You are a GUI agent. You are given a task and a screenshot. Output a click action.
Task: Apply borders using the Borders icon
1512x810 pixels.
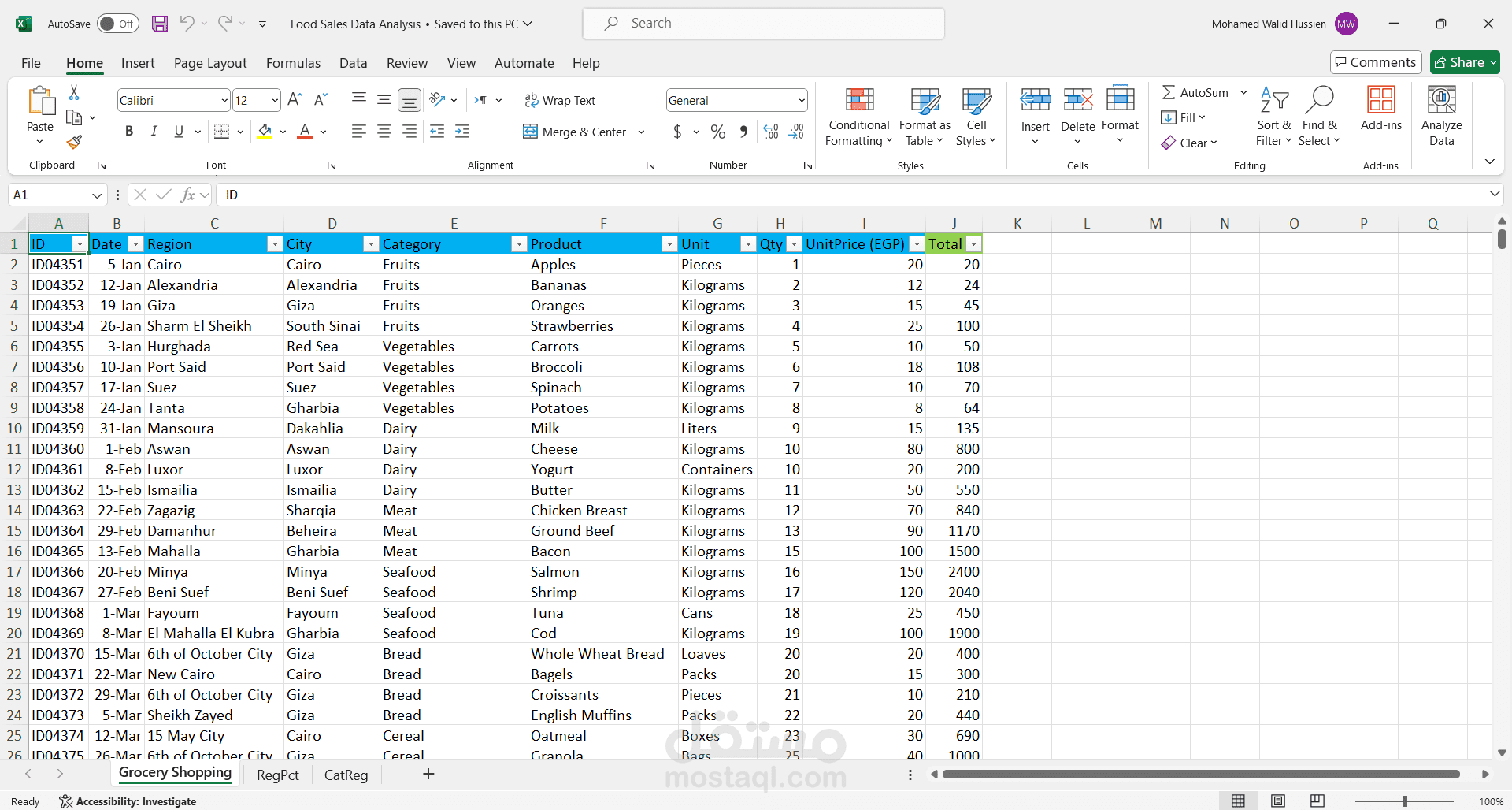(222, 132)
